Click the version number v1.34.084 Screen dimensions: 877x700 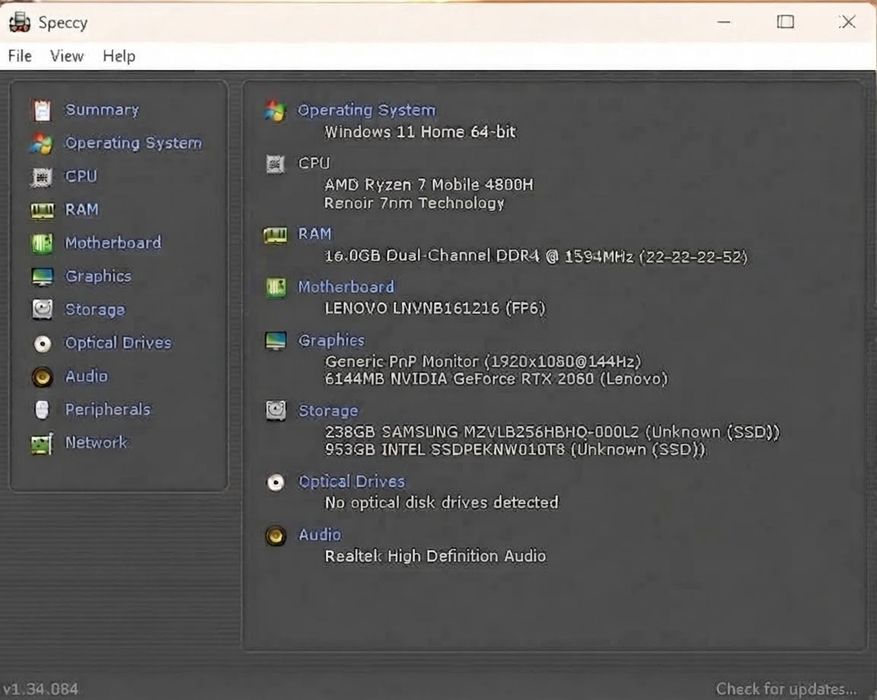(41, 689)
